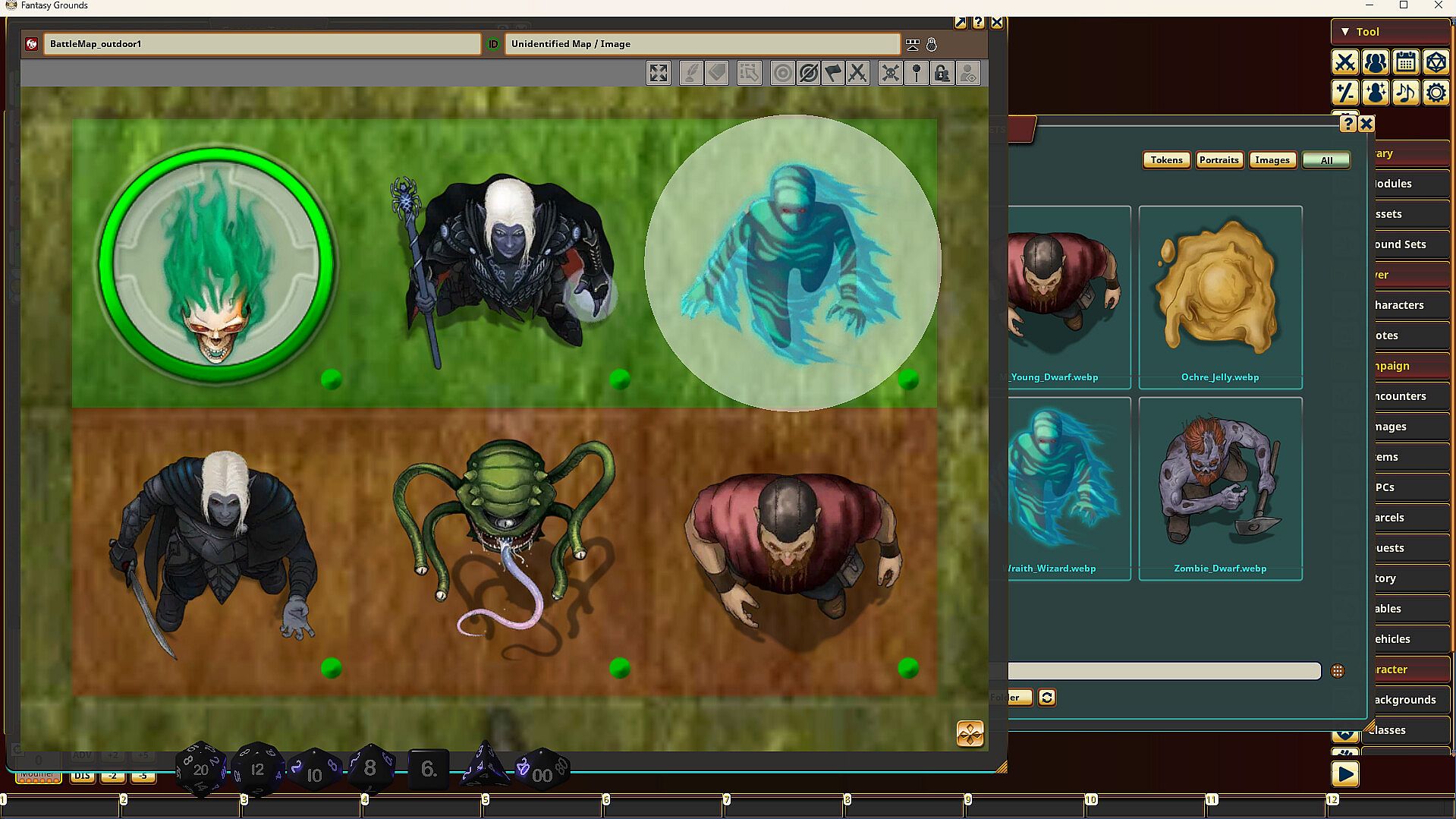1456x819 pixels.
Task: Open help for the map window
Action: (x=979, y=23)
